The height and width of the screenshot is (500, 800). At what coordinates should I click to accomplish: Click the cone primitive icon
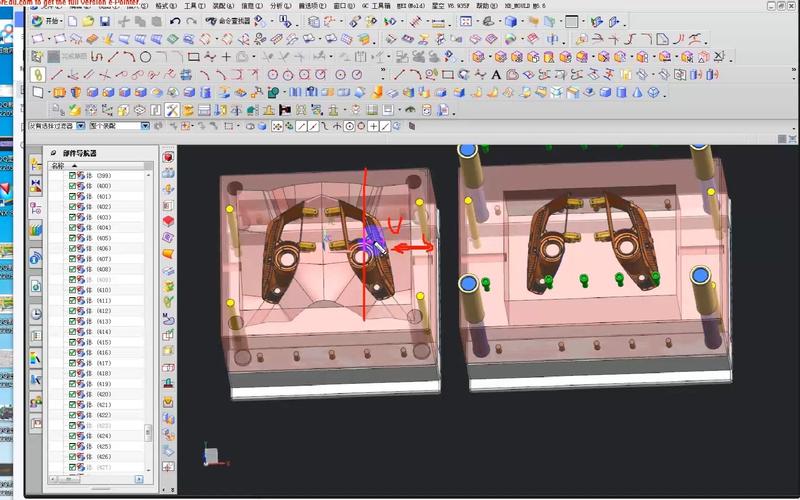point(637,93)
